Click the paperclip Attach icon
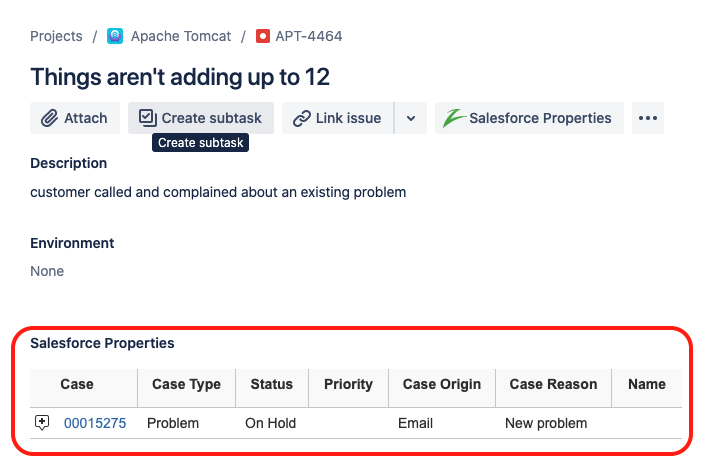The width and height of the screenshot is (724, 466). [49, 118]
